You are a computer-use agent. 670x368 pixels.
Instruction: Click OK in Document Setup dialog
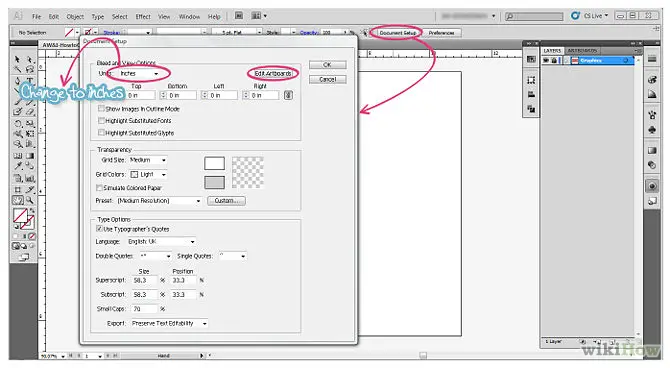(327, 65)
